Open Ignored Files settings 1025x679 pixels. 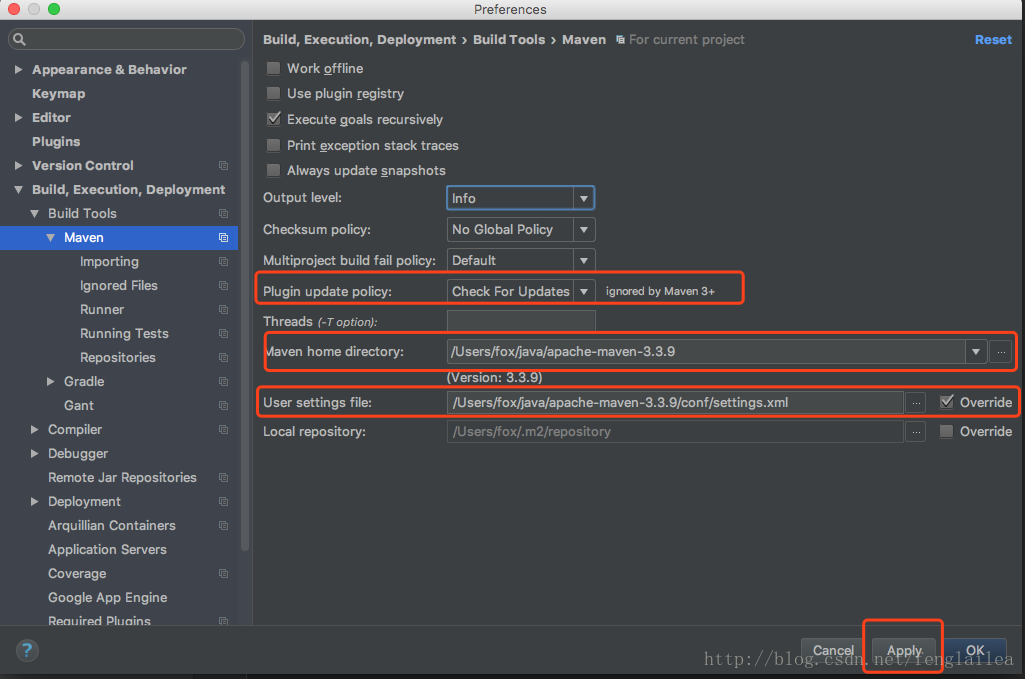click(x=118, y=286)
